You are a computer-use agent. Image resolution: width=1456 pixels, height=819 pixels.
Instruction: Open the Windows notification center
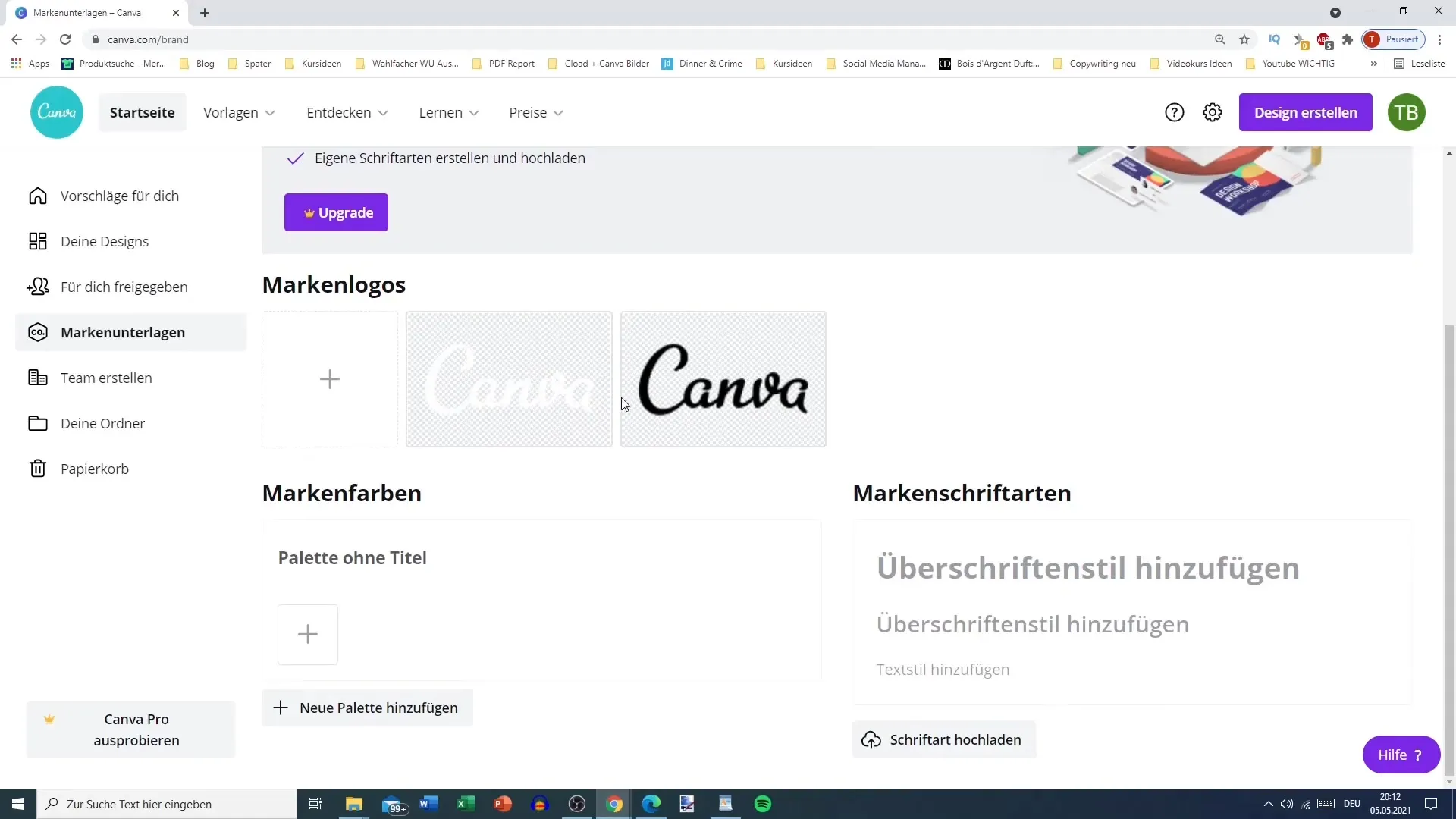click(1431, 804)
